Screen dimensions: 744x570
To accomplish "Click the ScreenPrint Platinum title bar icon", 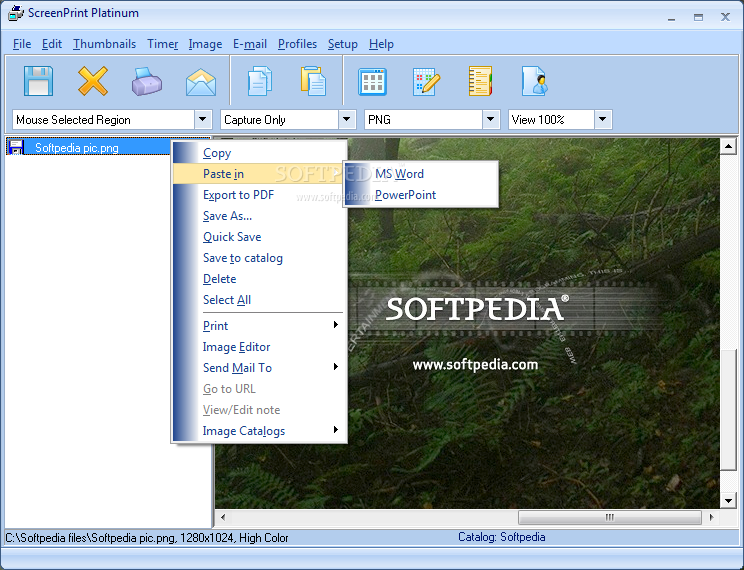I will [x=16, y=13].
